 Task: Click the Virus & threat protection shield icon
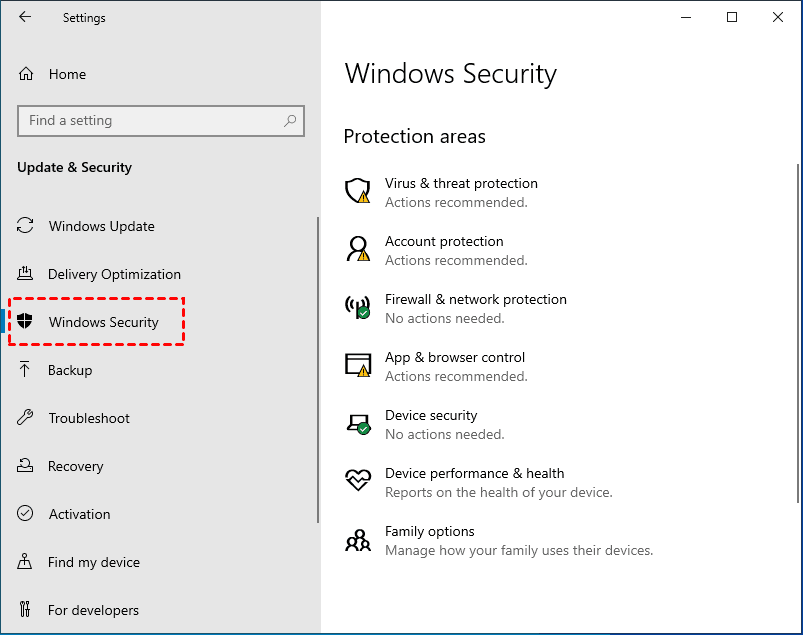[358, 191]
